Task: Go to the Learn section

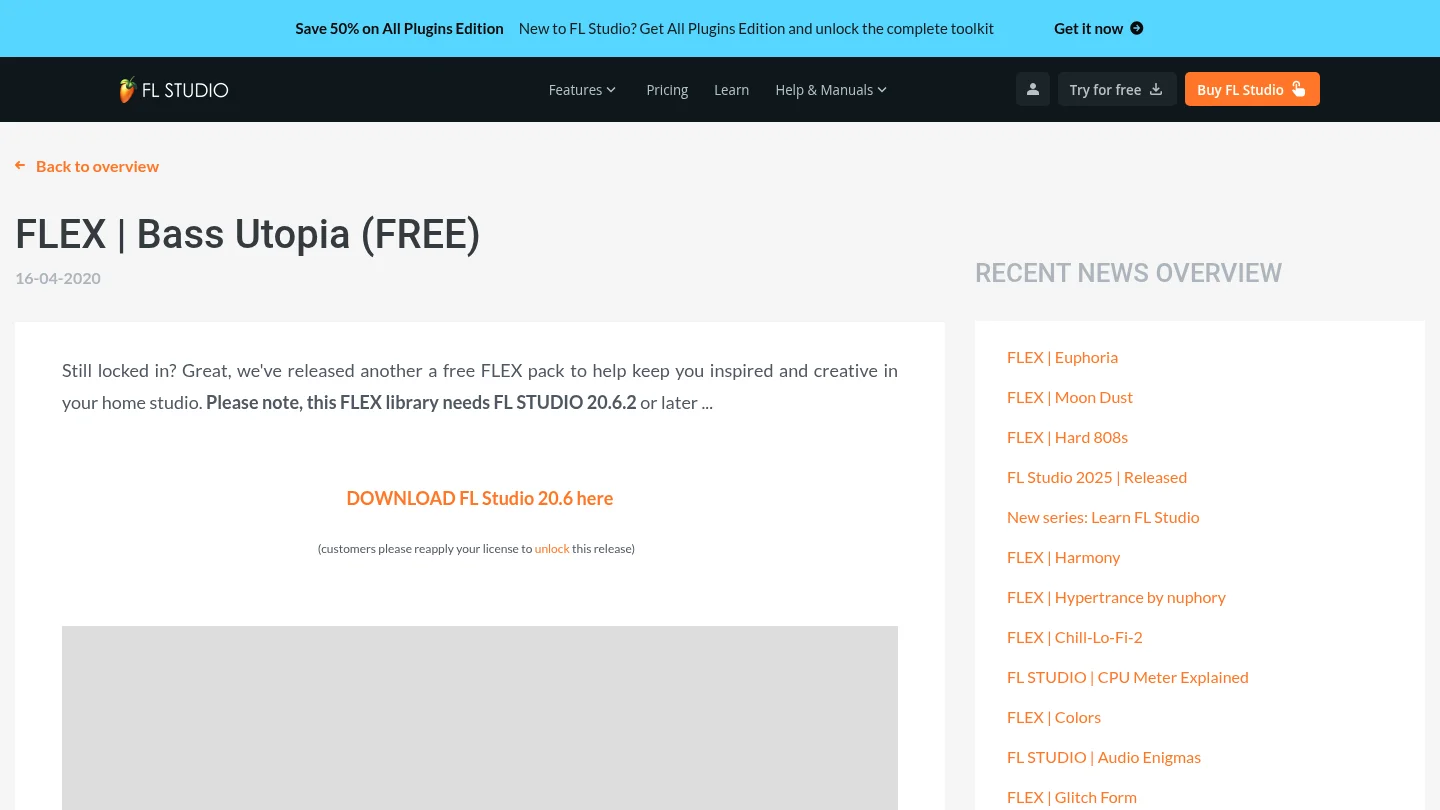Action: coord(731,90)
